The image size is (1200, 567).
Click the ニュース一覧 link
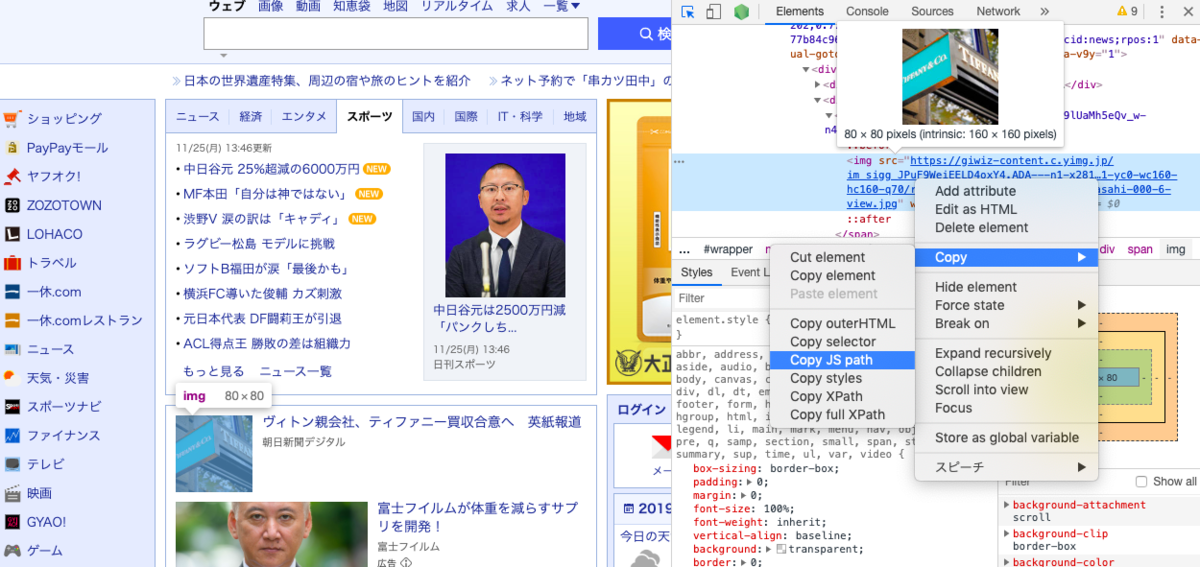pos(296,371)
